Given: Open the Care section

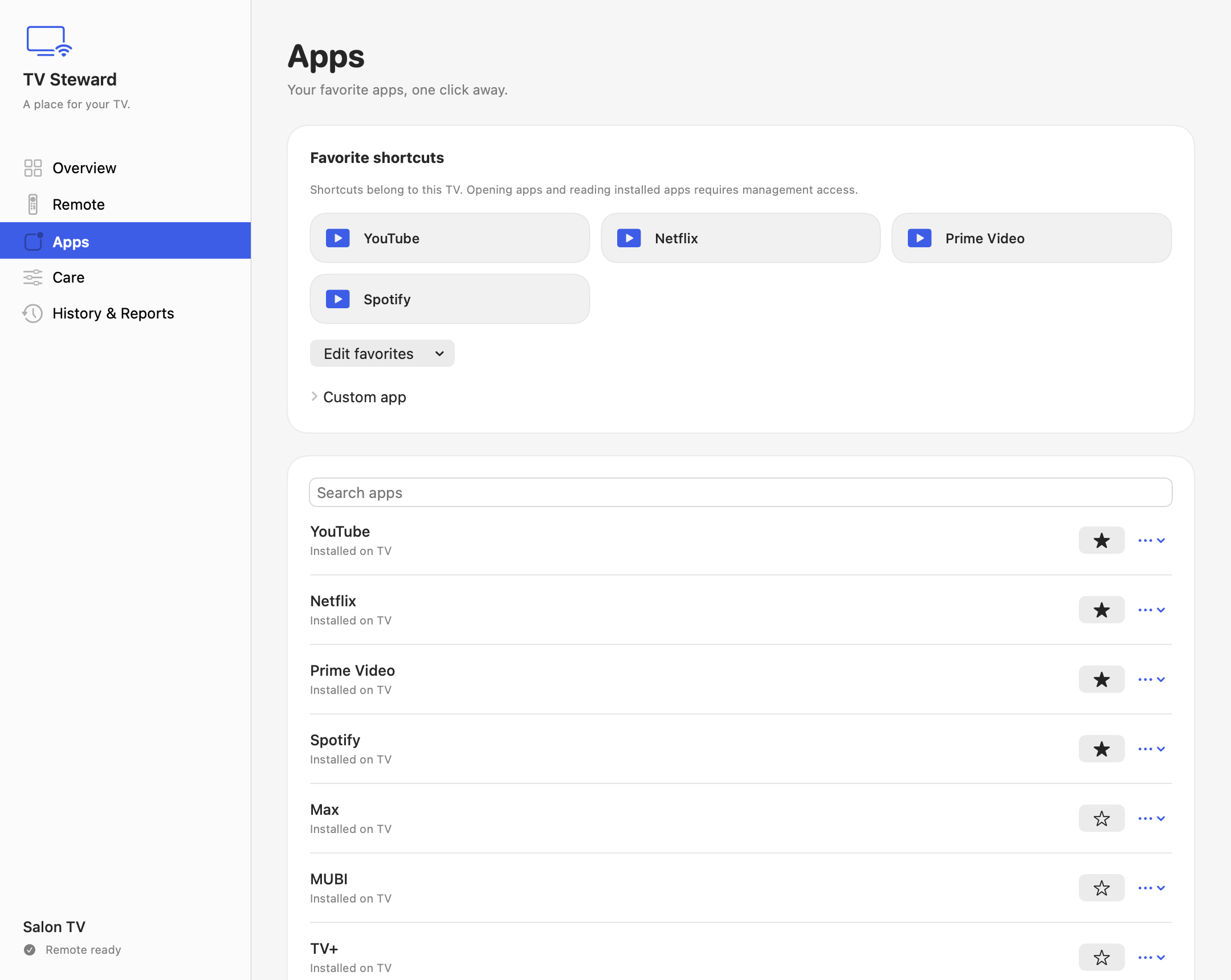Looking at the screenshot, I should coord(125,277).
